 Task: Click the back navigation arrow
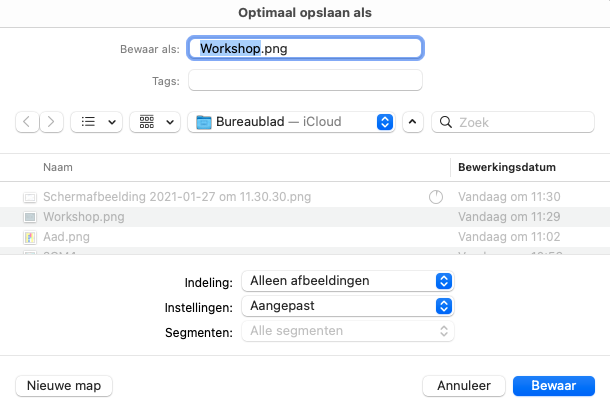click(x=27, y=122)
